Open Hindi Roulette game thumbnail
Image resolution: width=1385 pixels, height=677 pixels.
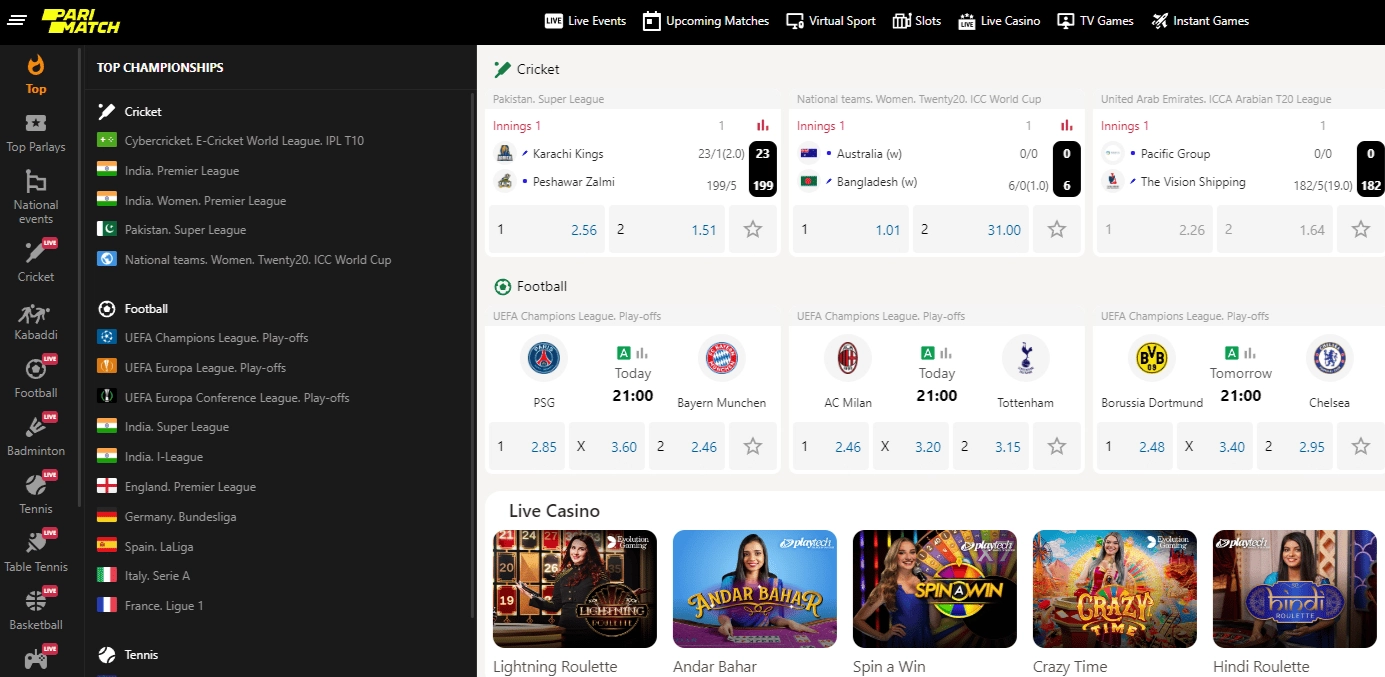(1295, 589)
